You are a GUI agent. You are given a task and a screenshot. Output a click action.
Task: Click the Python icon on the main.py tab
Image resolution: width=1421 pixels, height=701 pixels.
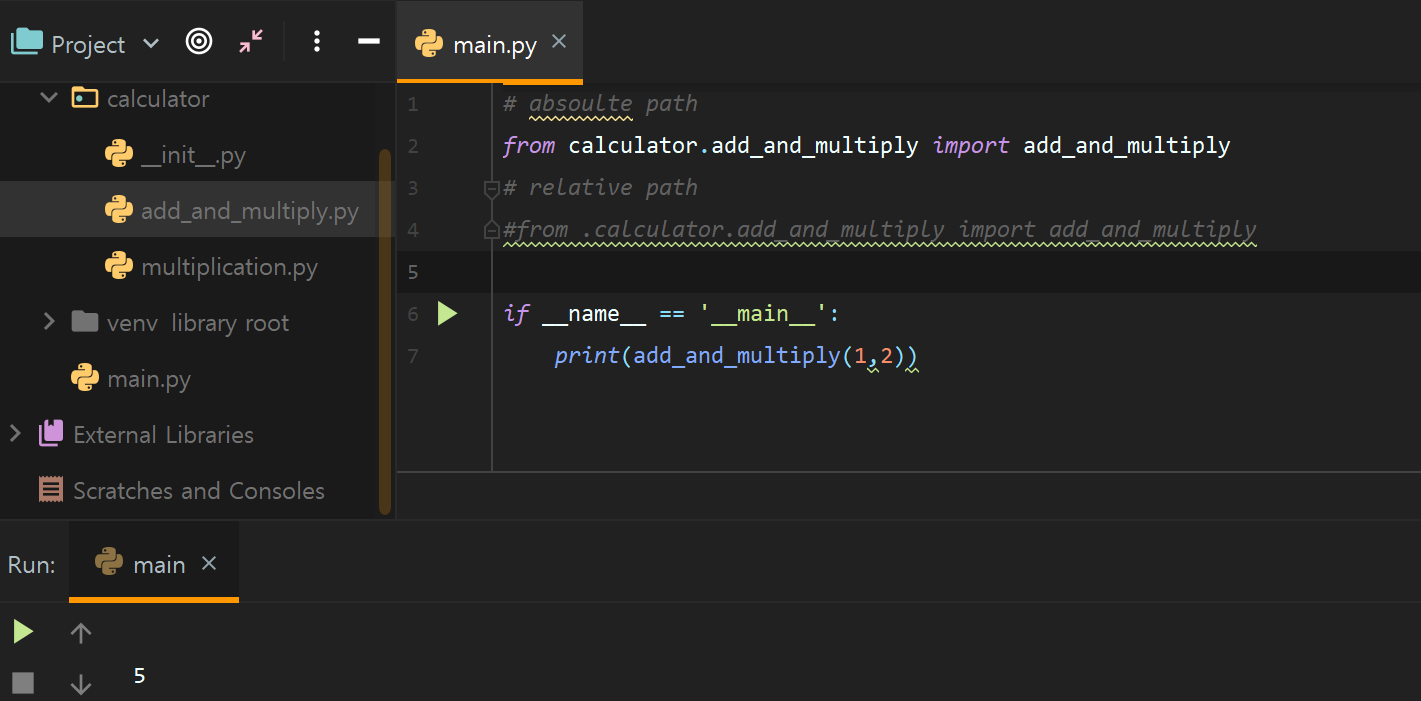(429, 43)
